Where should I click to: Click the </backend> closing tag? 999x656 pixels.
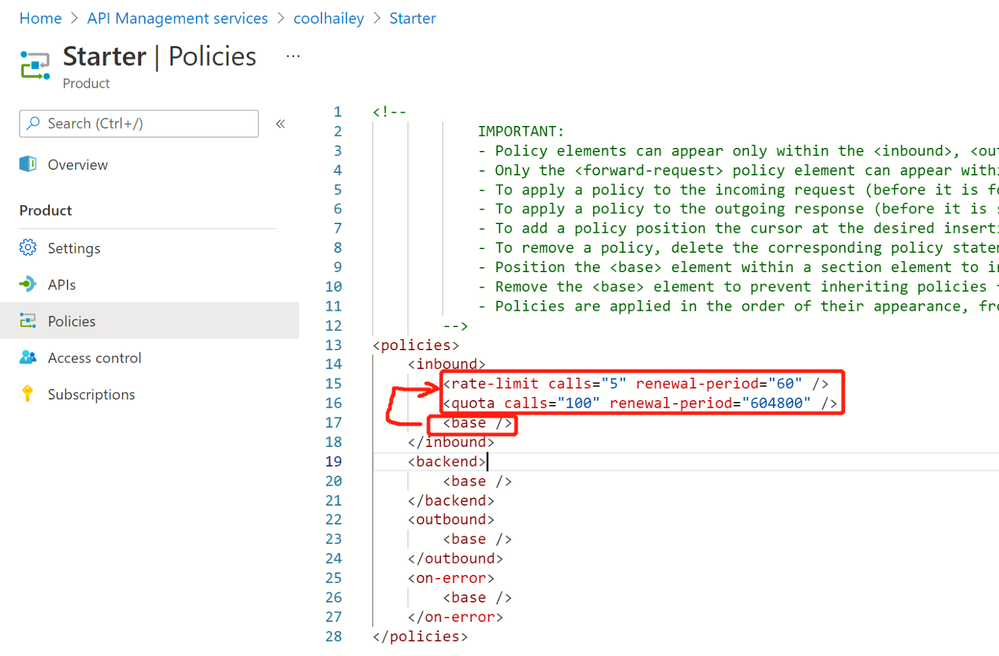(x=451, y=501)
